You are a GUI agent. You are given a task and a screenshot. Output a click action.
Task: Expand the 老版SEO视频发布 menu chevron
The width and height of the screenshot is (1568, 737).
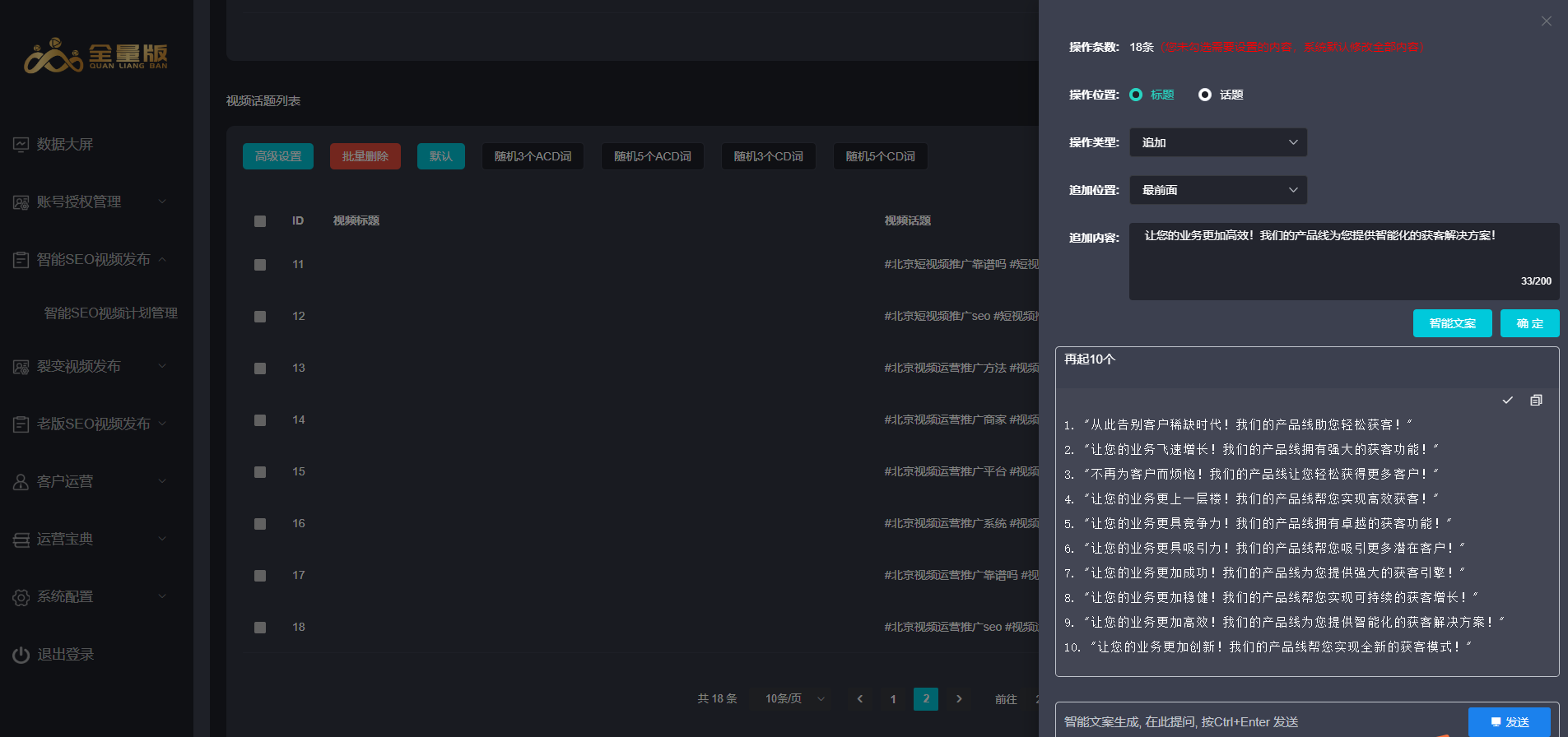162,424
